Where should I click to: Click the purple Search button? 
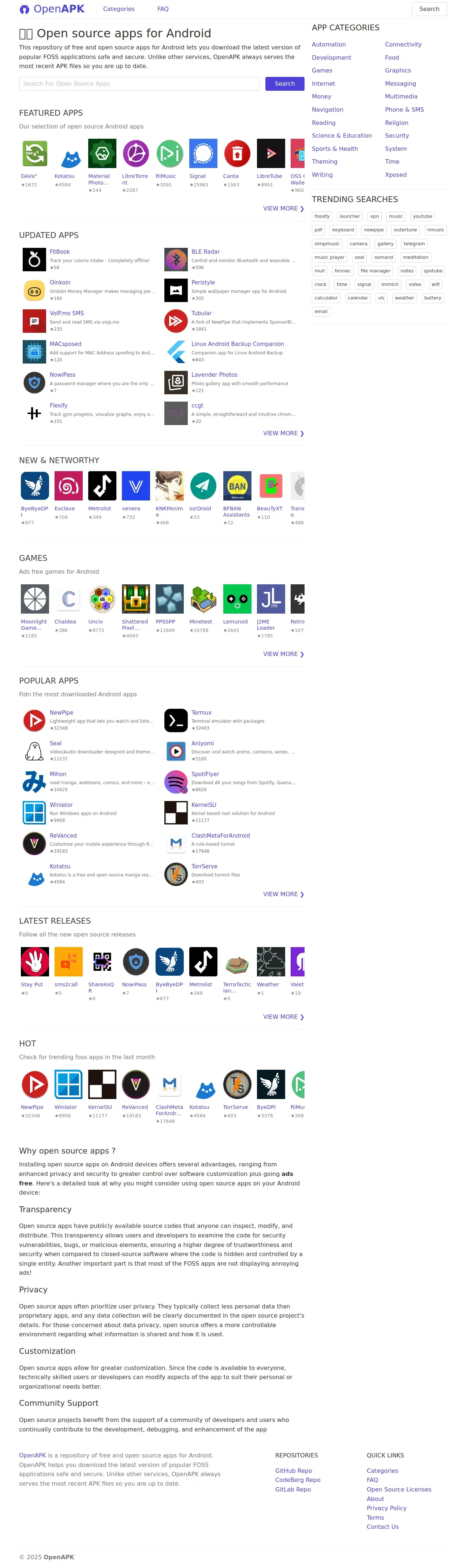[284, 84]
